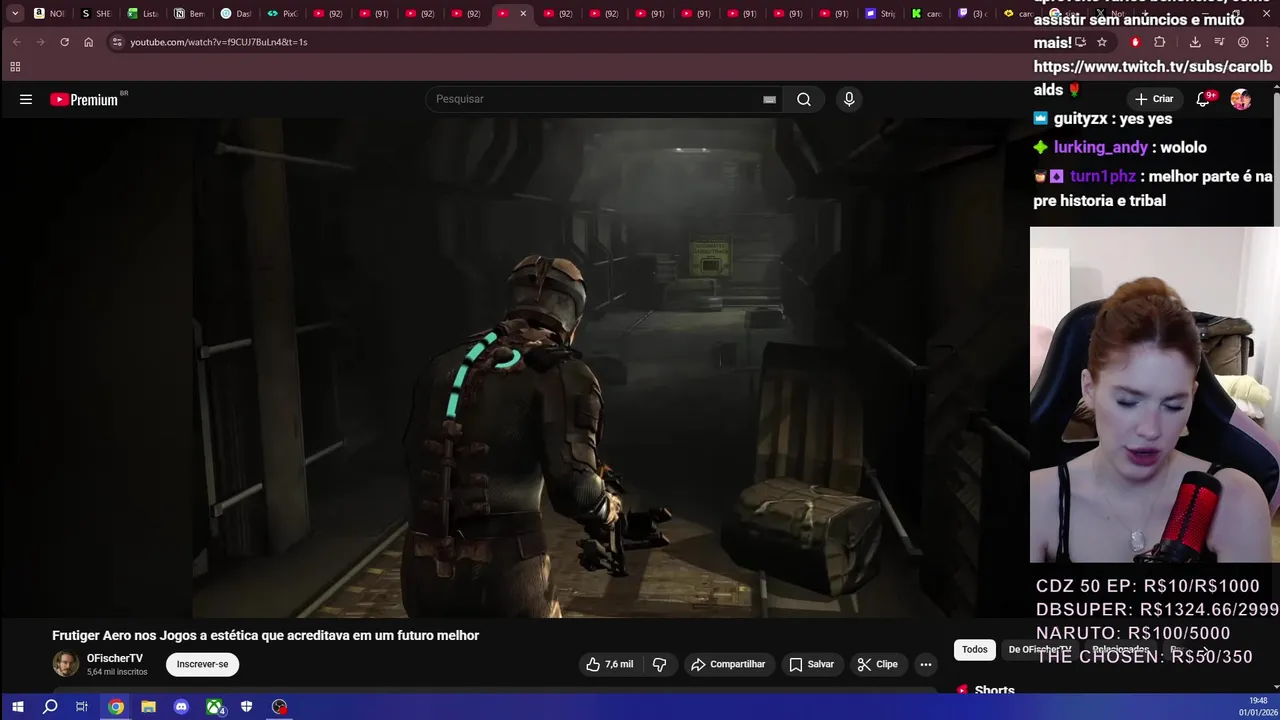Save video with Salvar button
1280x720 pixels.
[x=811, y=664]
